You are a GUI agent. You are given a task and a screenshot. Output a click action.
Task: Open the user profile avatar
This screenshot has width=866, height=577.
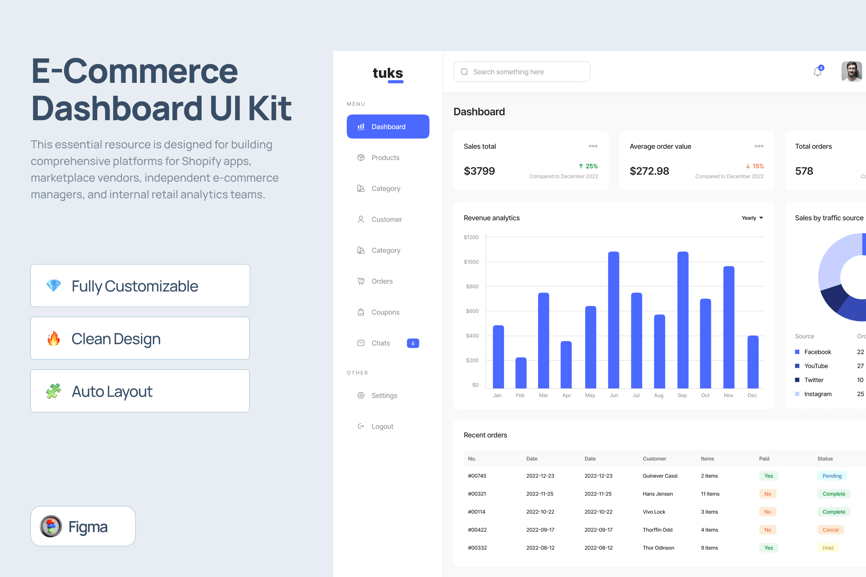(851, 71)
